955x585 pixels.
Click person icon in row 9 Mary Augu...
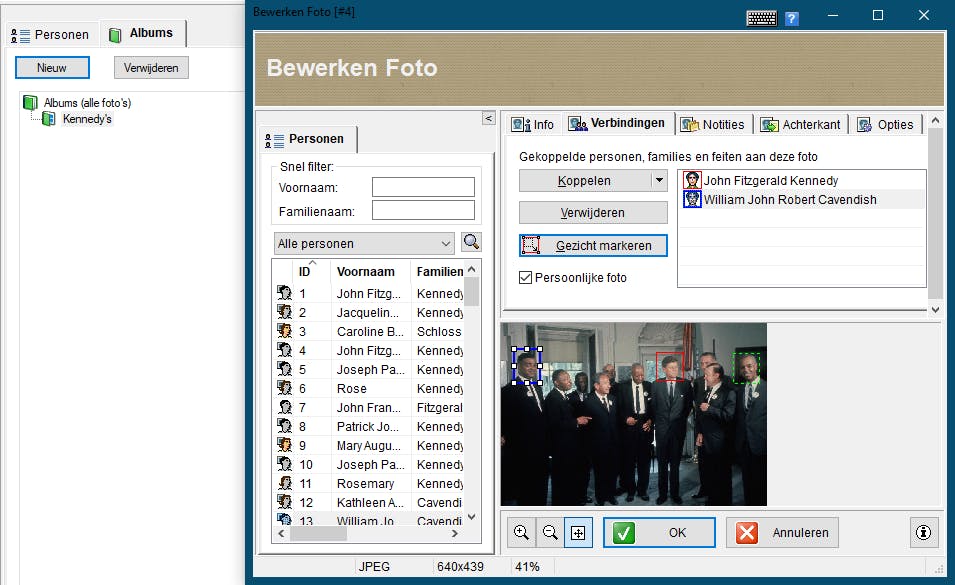(x=284, y=445)
